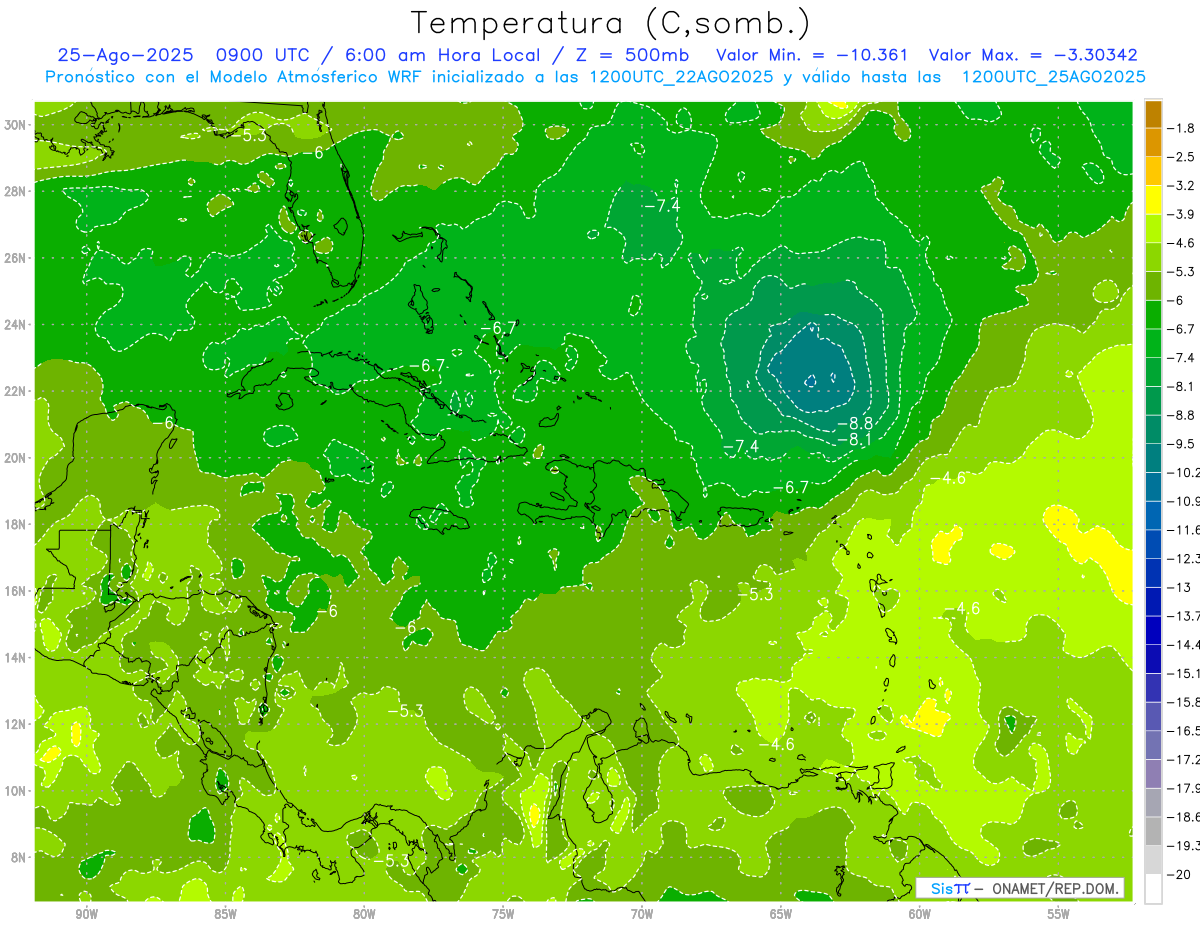The width and height of the screenshot is (1200, 927).
Task: Click the -20 value on the color scale
Action: (x=1180, y=875)
